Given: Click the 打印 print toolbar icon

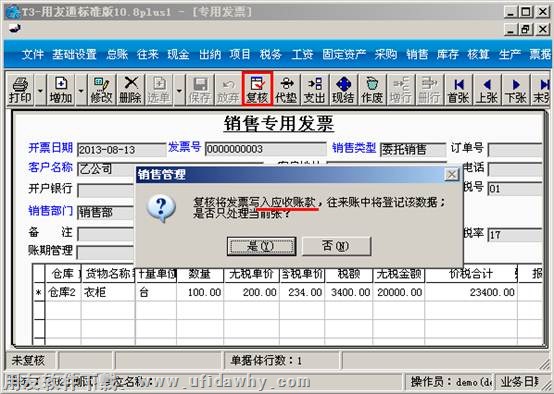Looking at the screenshot, I should click(20, 90).
